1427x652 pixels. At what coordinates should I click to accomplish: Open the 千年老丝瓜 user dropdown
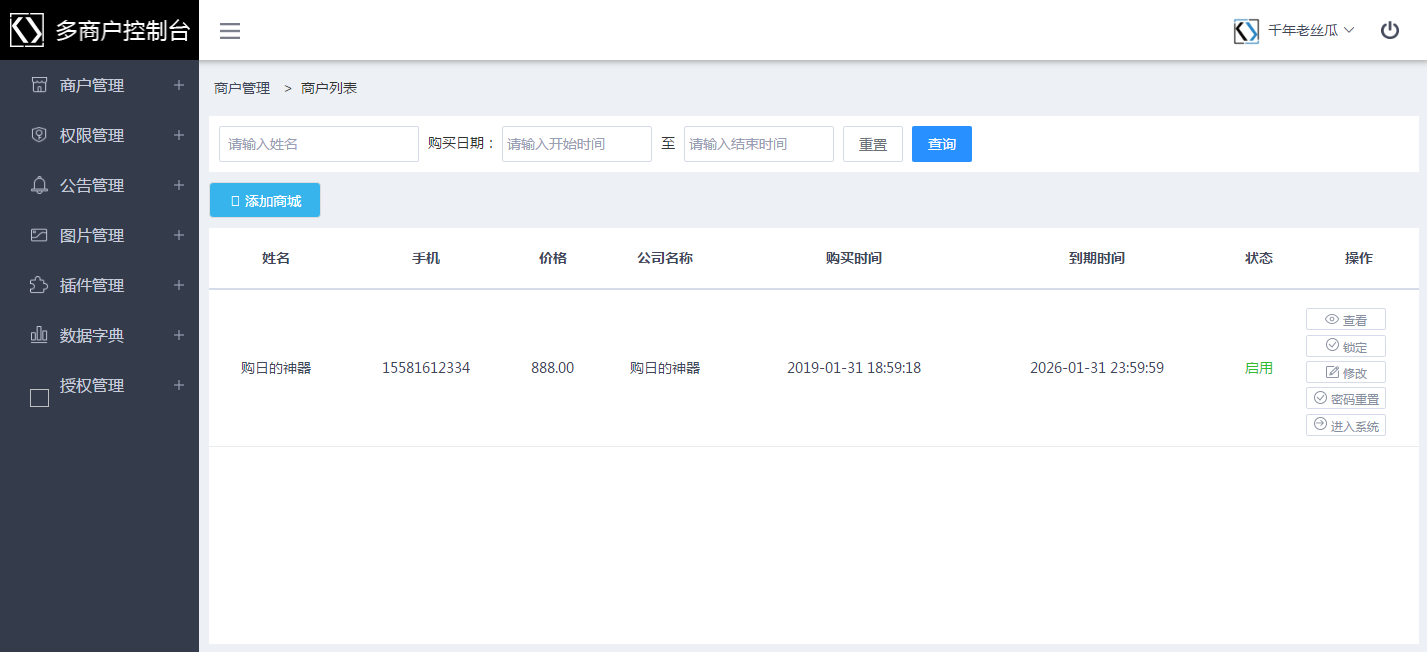[1310, 31]
